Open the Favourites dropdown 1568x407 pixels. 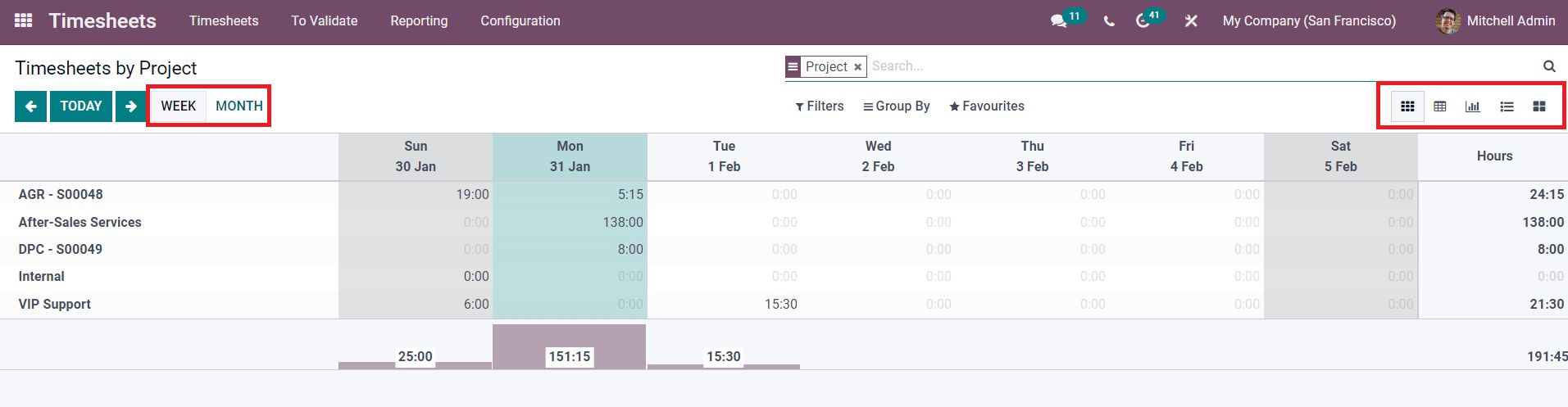(x=987, y=106)
